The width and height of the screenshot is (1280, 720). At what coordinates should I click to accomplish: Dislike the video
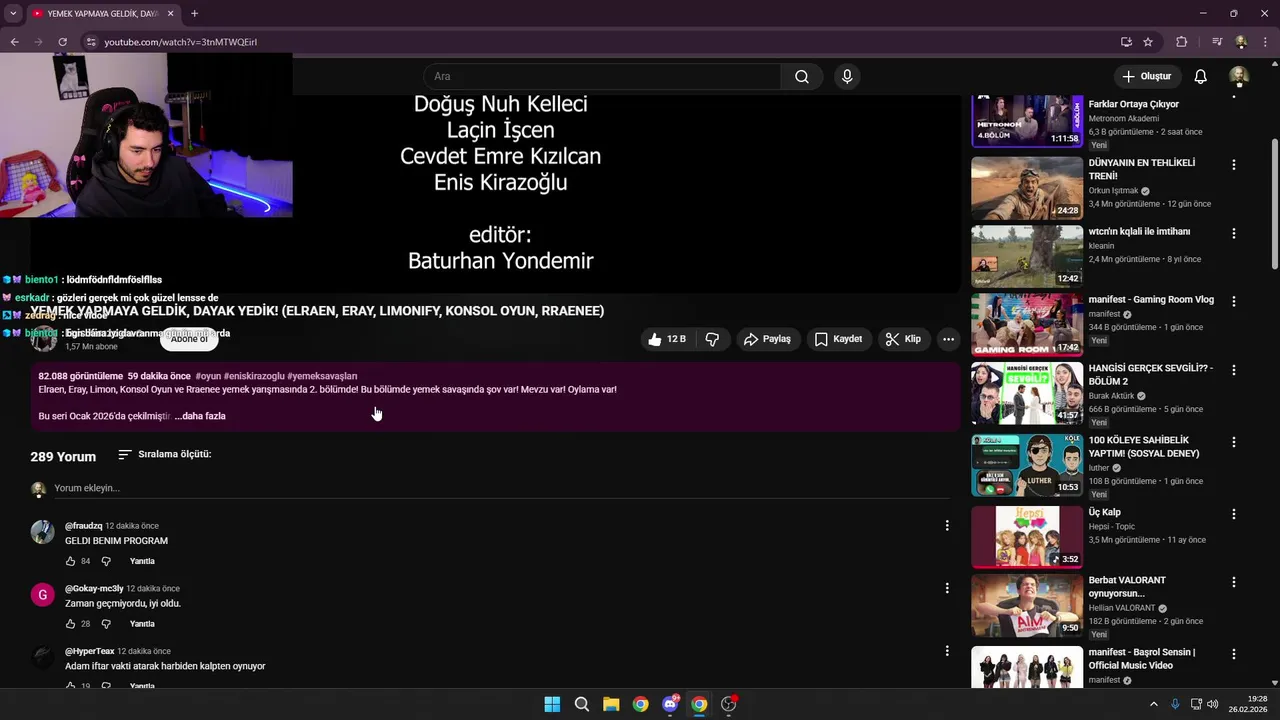712,339
